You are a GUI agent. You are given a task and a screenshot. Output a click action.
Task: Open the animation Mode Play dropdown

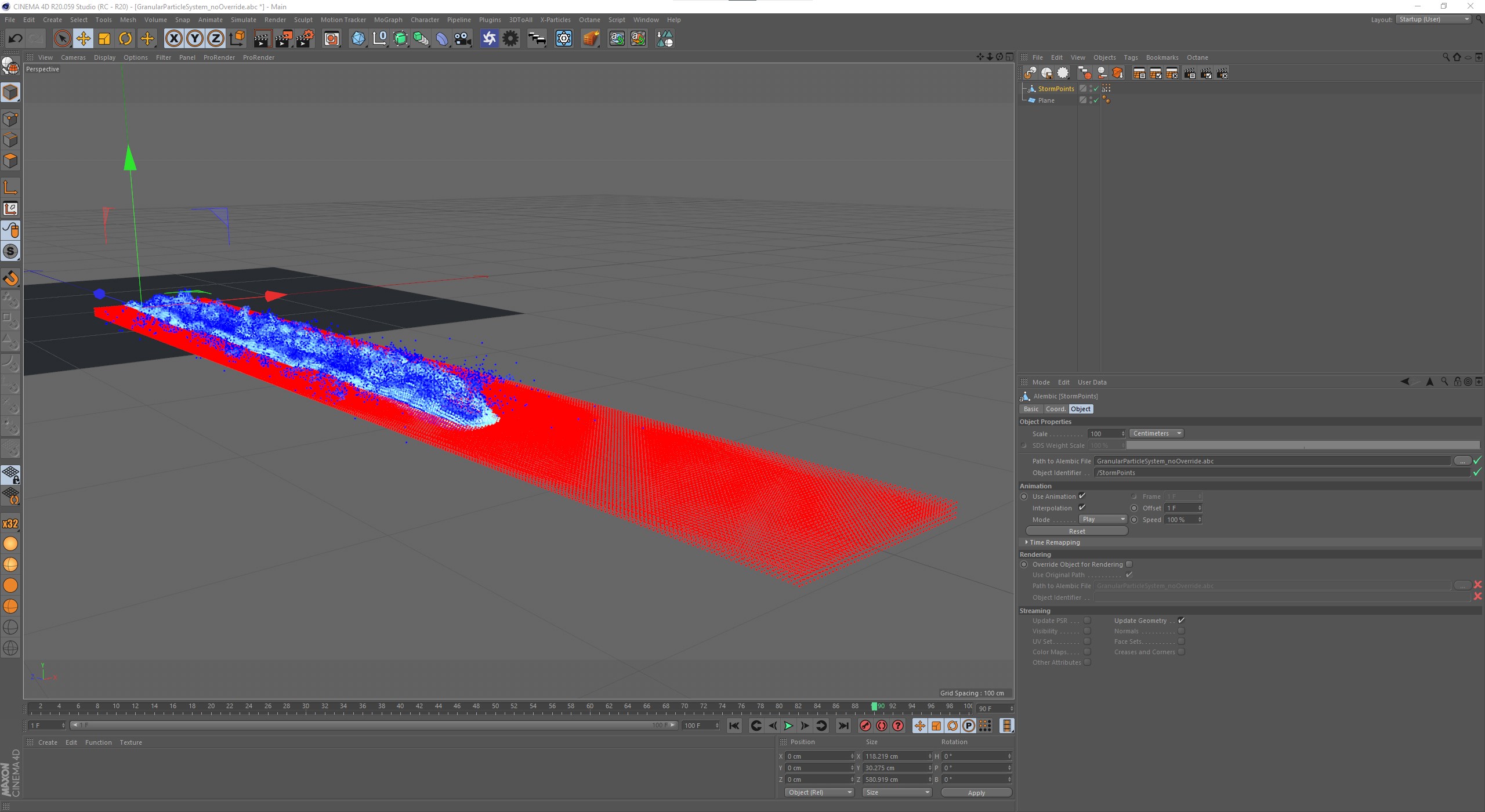coord(1103,519)
